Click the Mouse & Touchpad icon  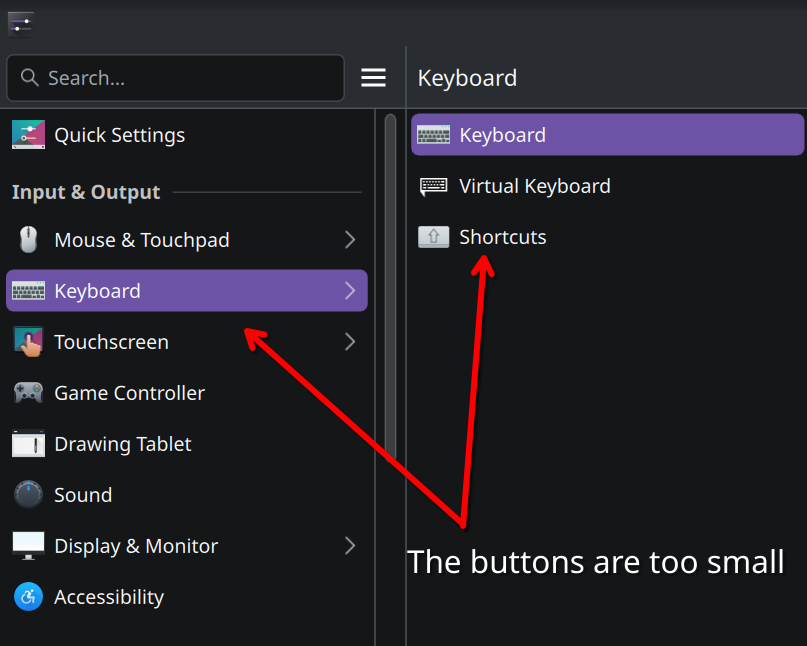28,240
